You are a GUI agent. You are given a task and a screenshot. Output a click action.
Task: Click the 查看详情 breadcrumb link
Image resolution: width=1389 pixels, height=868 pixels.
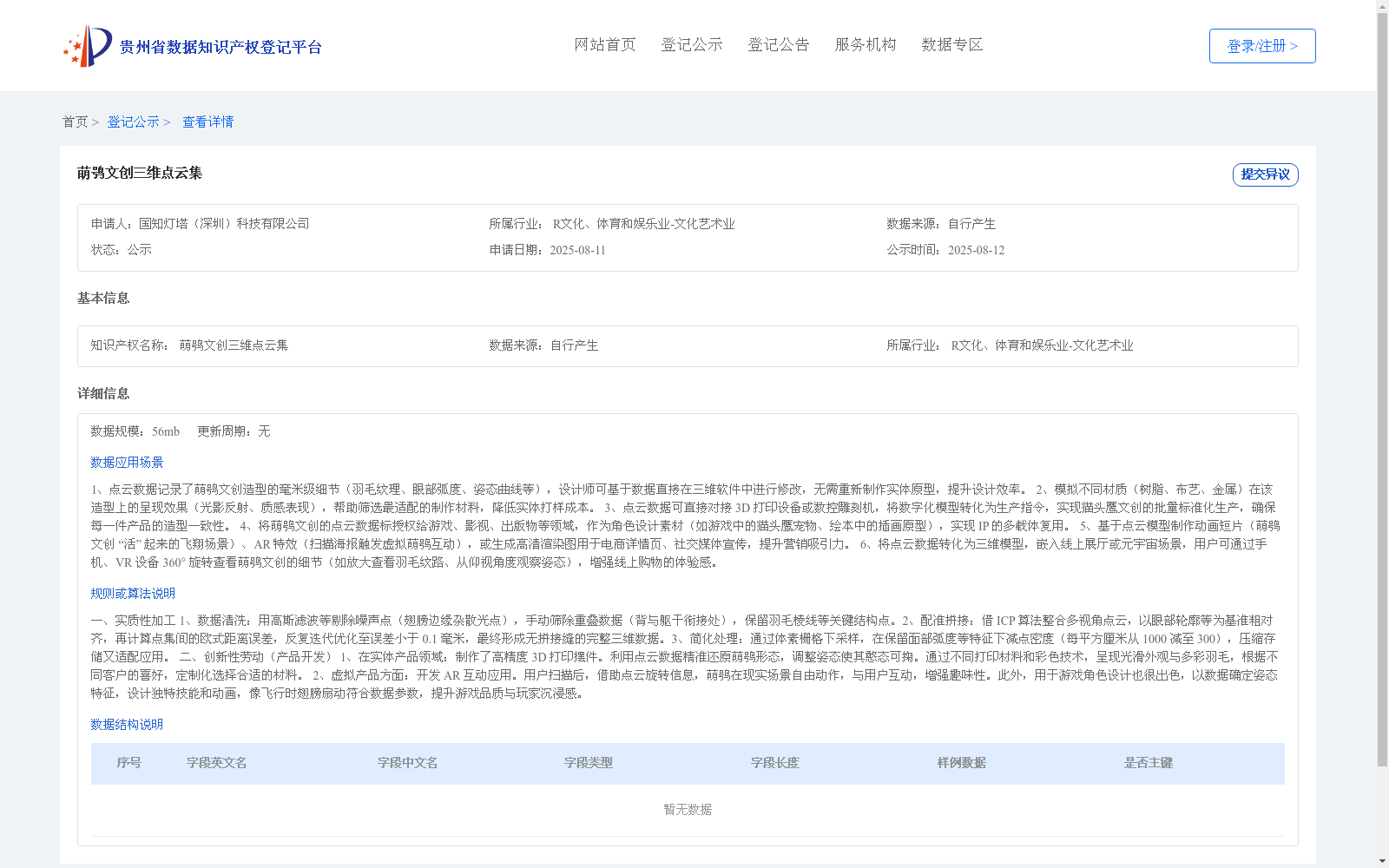(x=207, y=122)
